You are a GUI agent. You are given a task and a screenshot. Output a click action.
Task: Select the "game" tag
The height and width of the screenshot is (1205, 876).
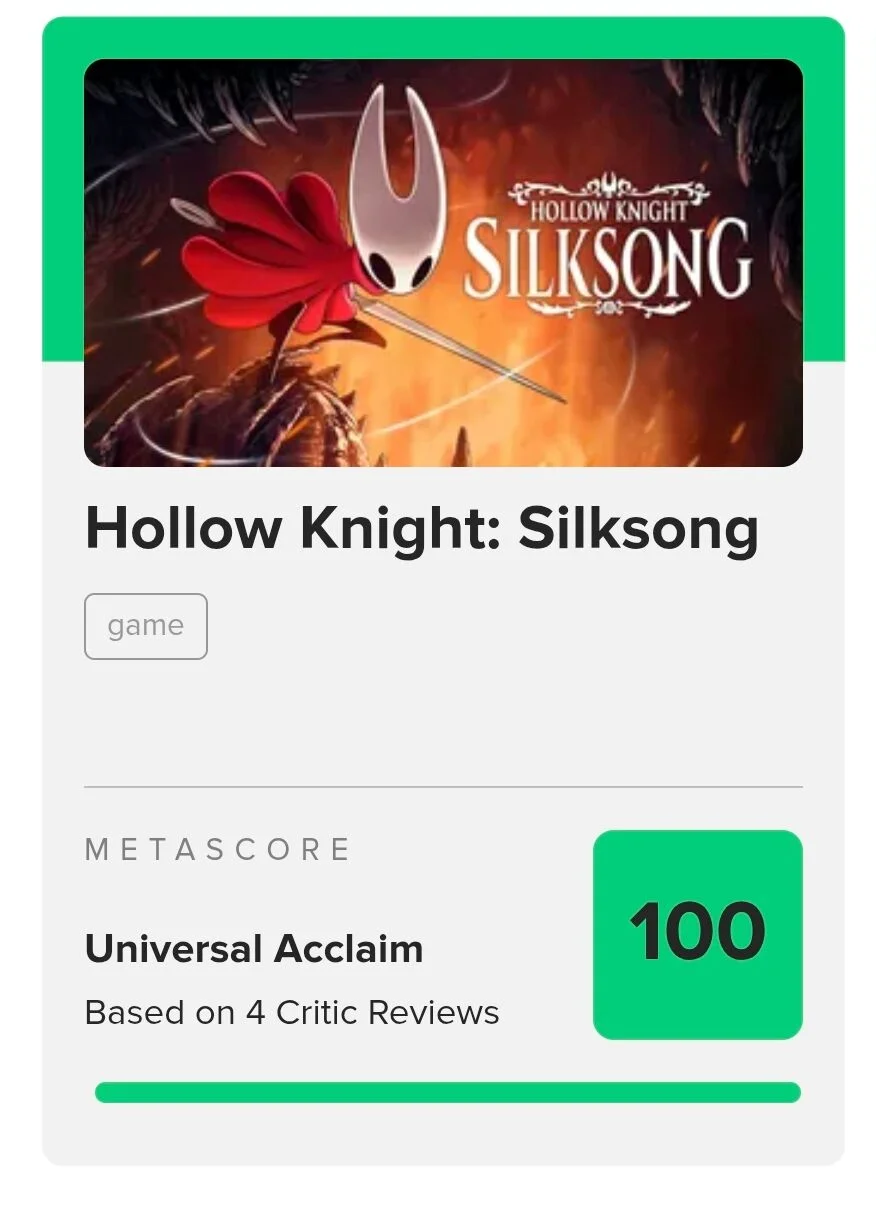coord(146,627)
